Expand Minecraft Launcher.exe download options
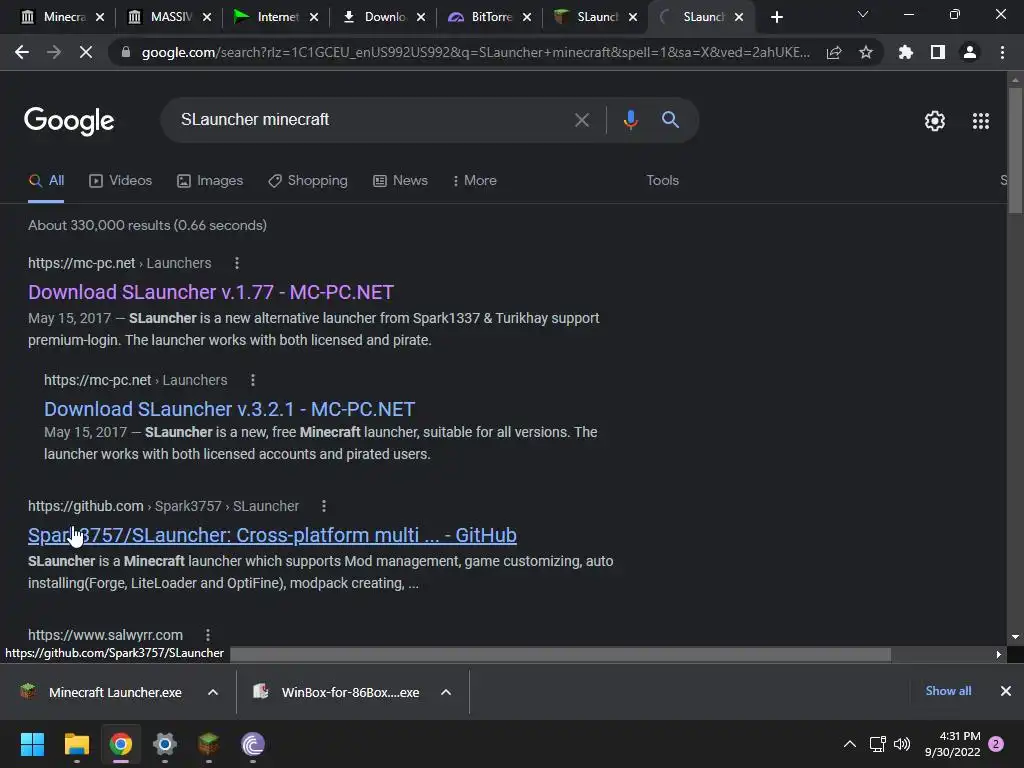Viewport: 1024px width, 768px height. click(x=213, y=692)
